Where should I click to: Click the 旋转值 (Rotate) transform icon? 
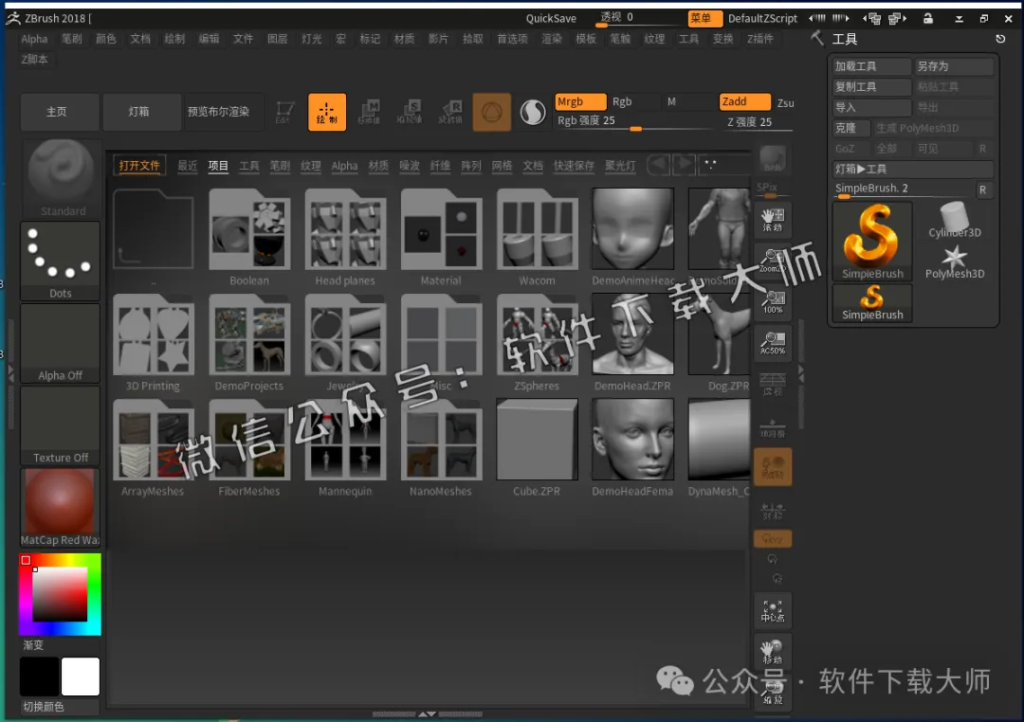[x=452, y=110]
